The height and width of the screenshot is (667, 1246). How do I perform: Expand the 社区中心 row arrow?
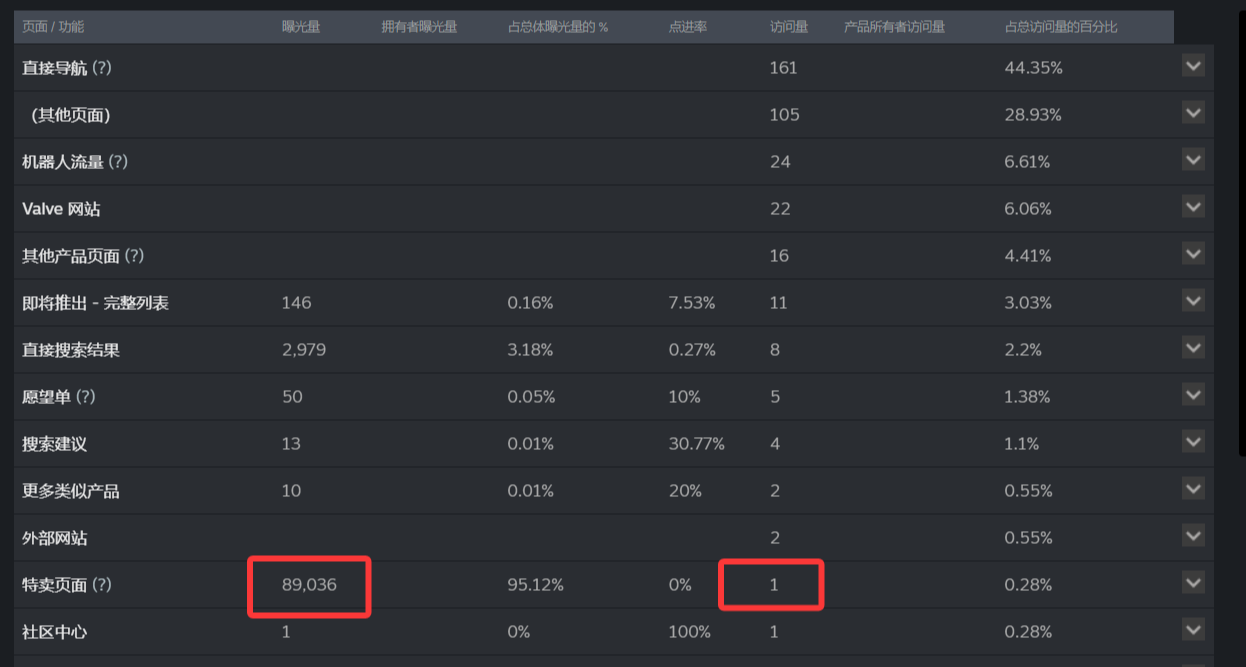[x=1193, y=630]
